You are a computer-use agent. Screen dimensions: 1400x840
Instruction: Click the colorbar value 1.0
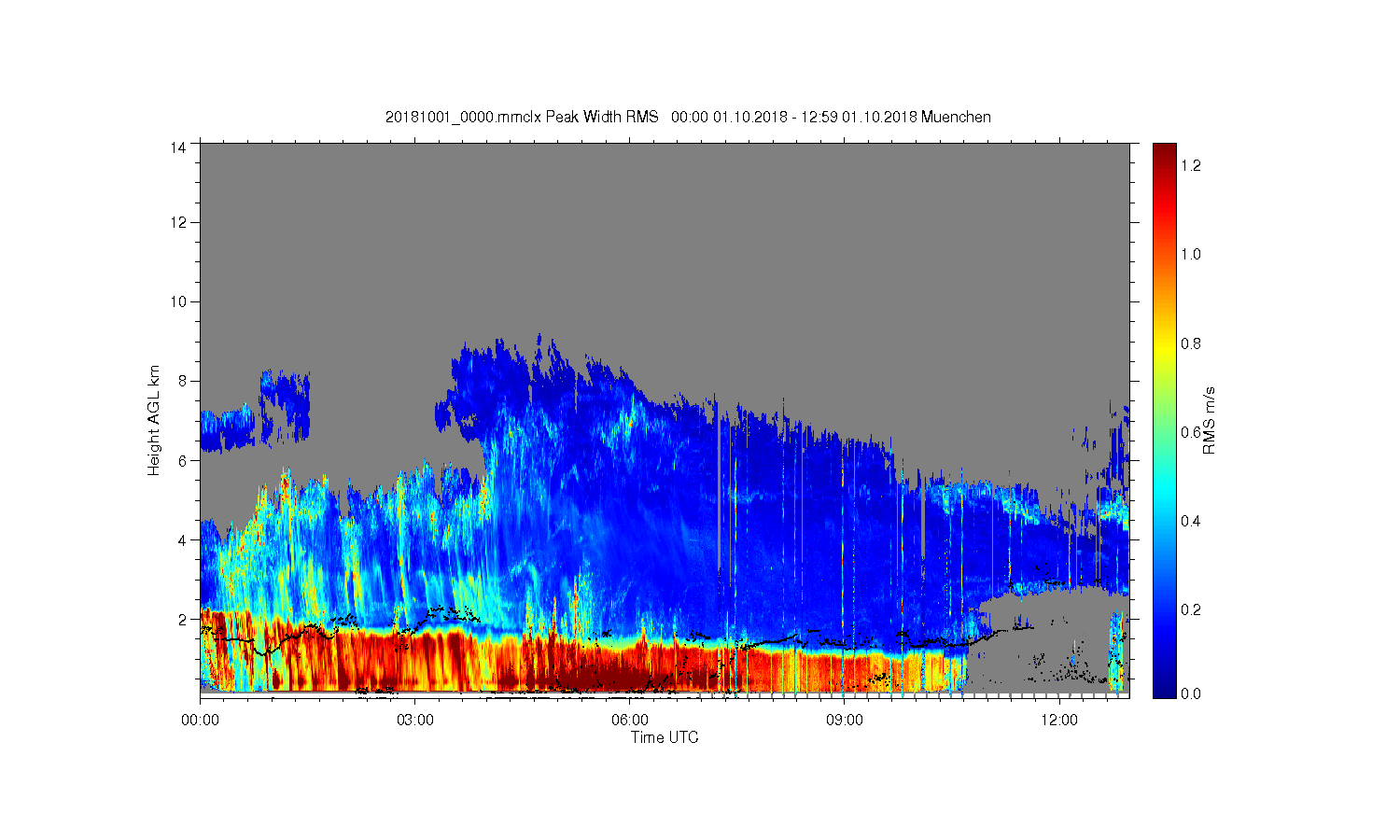tap(1191, 254)
